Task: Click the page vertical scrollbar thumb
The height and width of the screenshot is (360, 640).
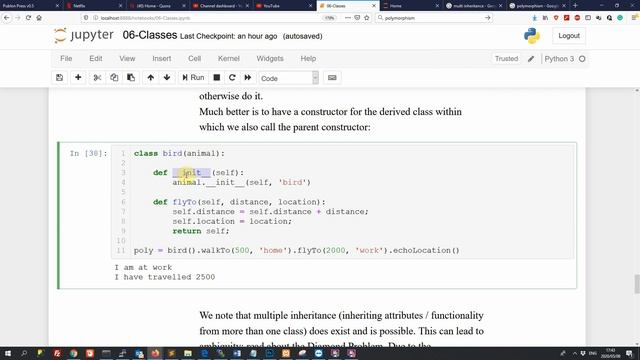Action: [x=637, y=284]
